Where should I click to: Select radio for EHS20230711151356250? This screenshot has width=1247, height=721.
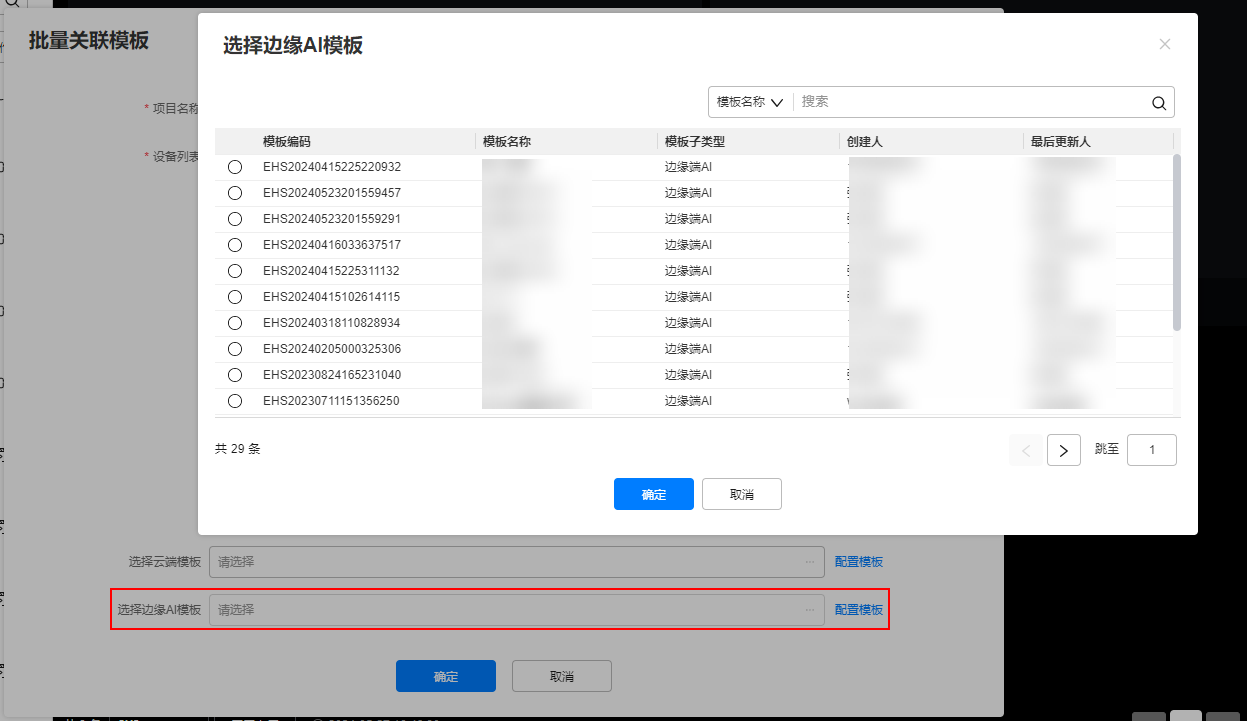click(235, 401)
